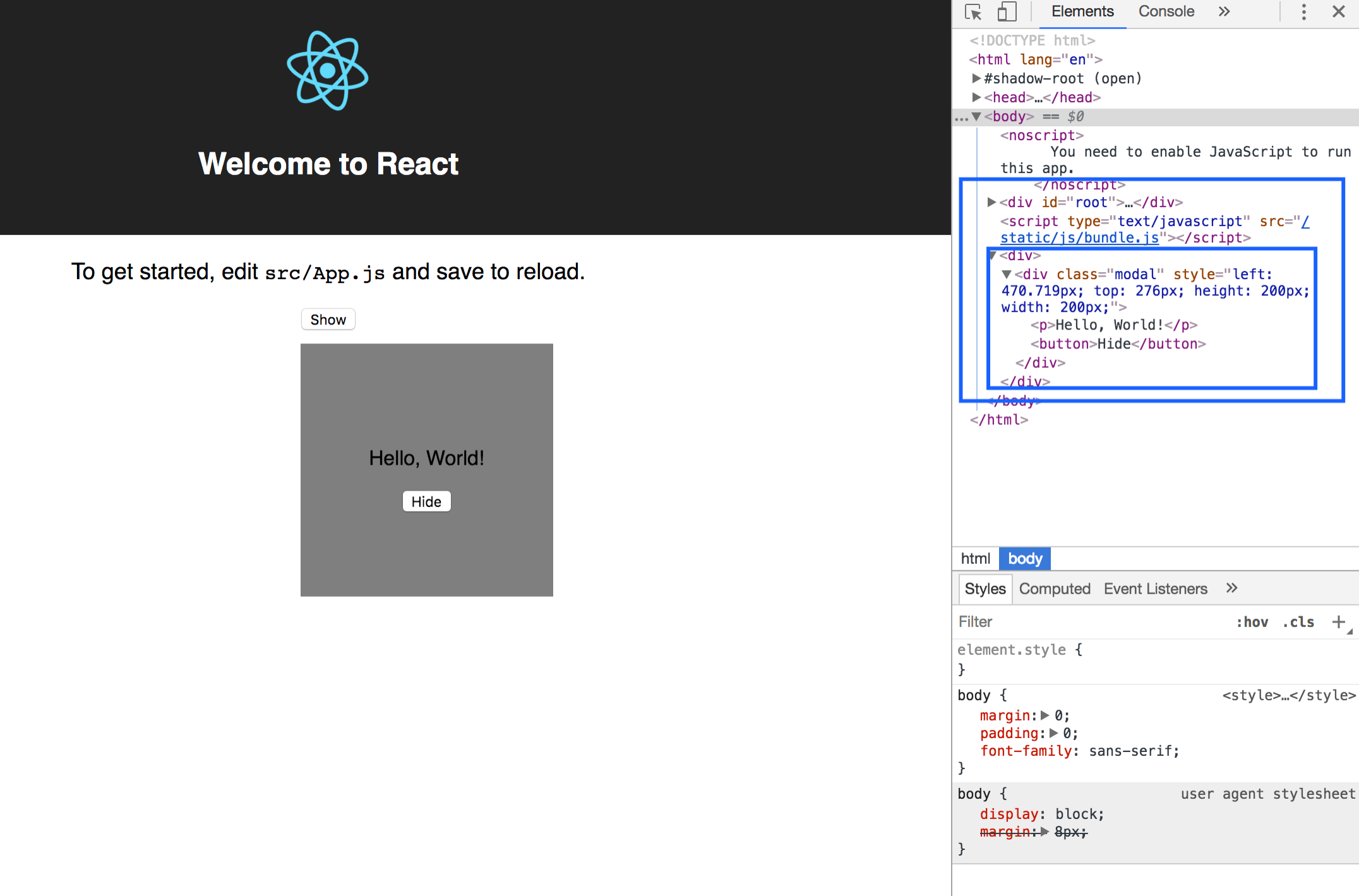Activate the inspect element picker icon

[973, 12]
